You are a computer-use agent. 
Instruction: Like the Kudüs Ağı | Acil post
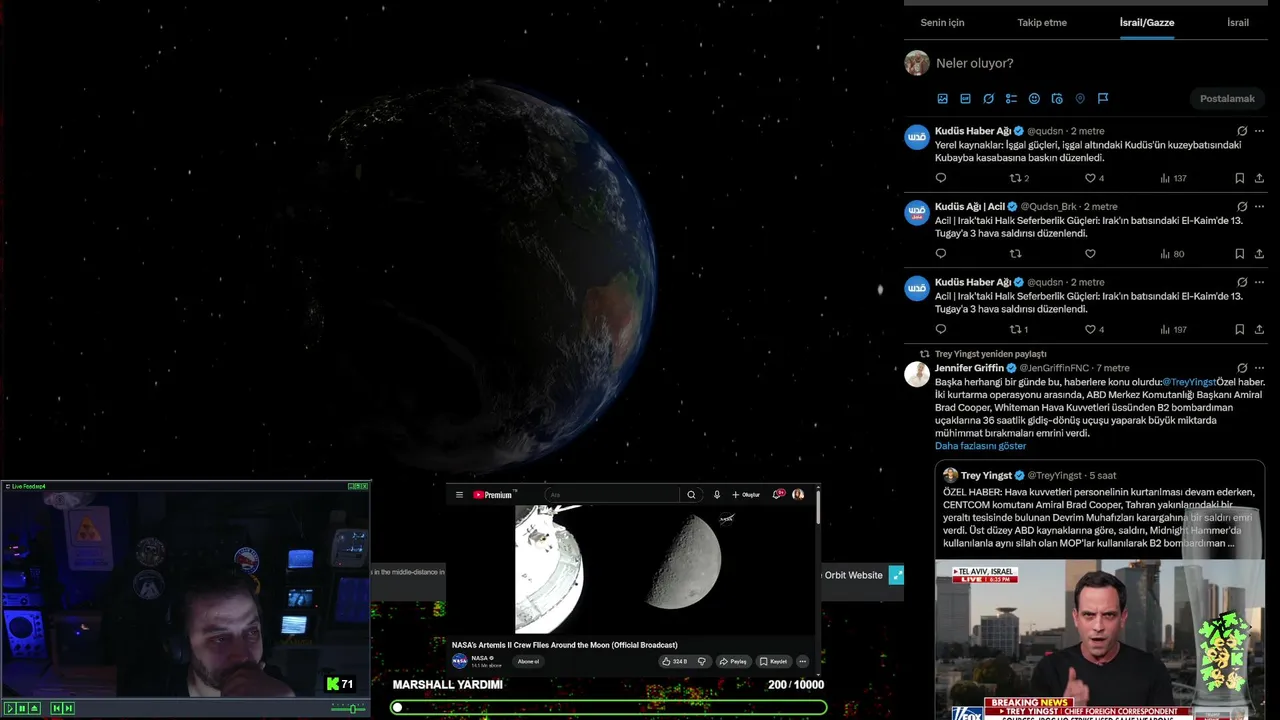click(x=1090, y=254)
